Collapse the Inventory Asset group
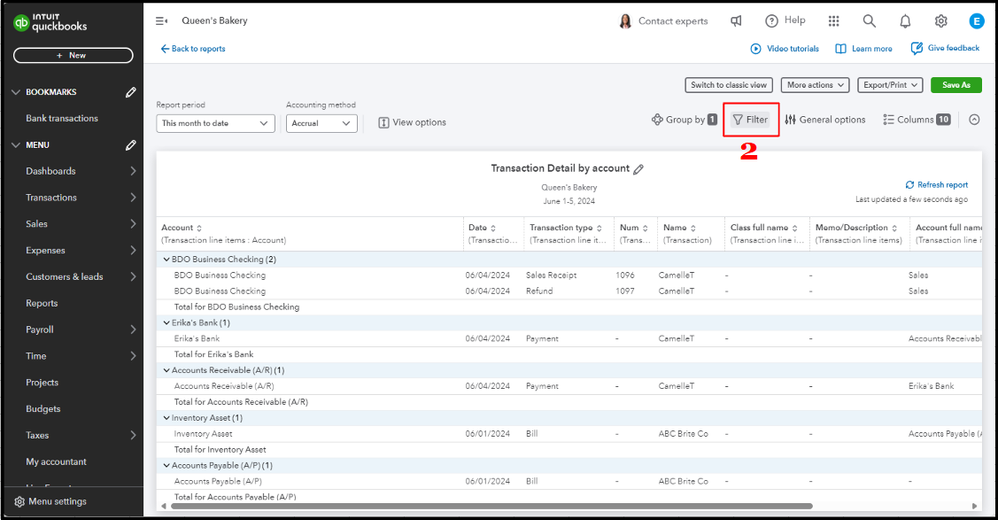Viewport: 998px width, 520px height. coord(166,418)
